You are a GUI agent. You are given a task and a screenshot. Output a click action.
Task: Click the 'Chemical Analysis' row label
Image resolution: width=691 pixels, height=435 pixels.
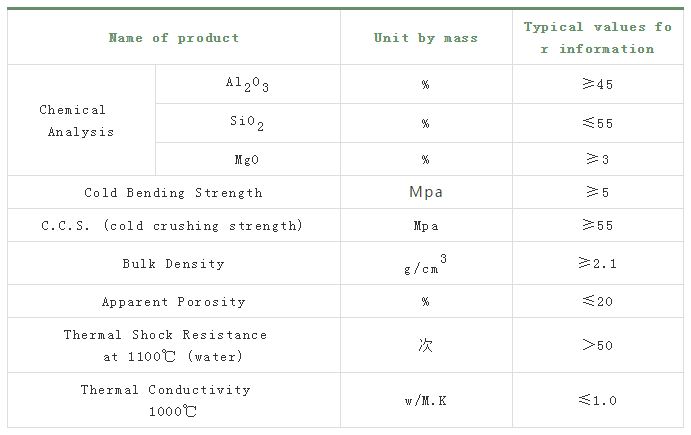[x=77, y=121]
